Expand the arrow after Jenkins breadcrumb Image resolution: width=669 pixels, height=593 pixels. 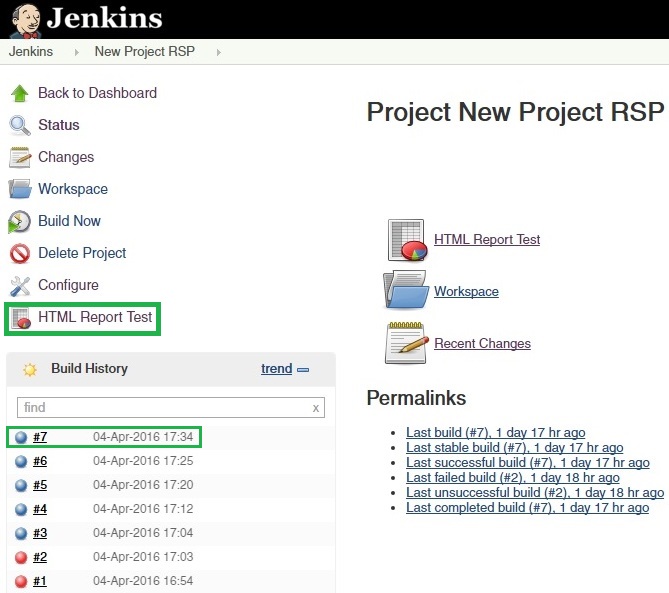(76, 52)
